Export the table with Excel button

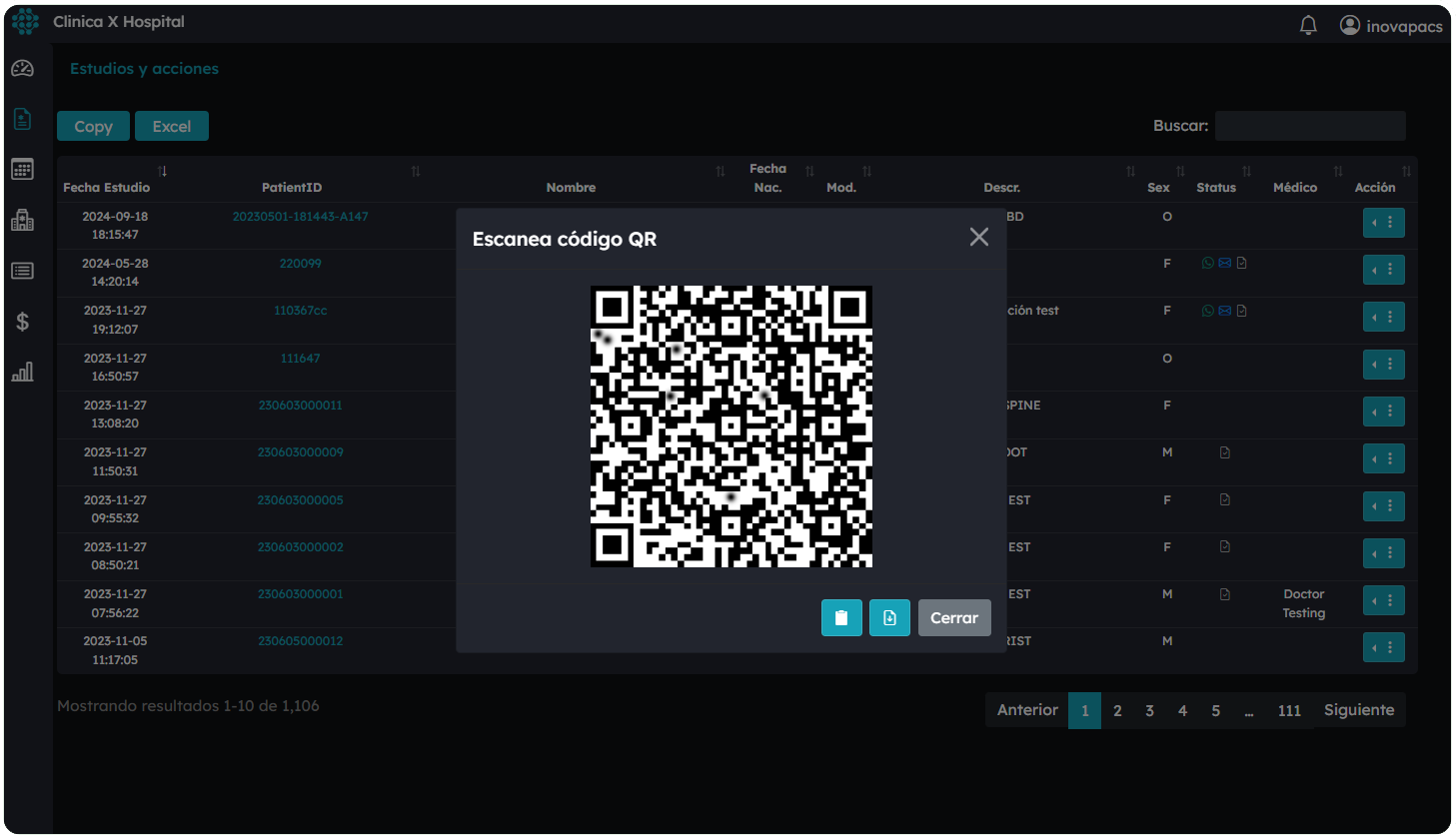coord(172,126)
